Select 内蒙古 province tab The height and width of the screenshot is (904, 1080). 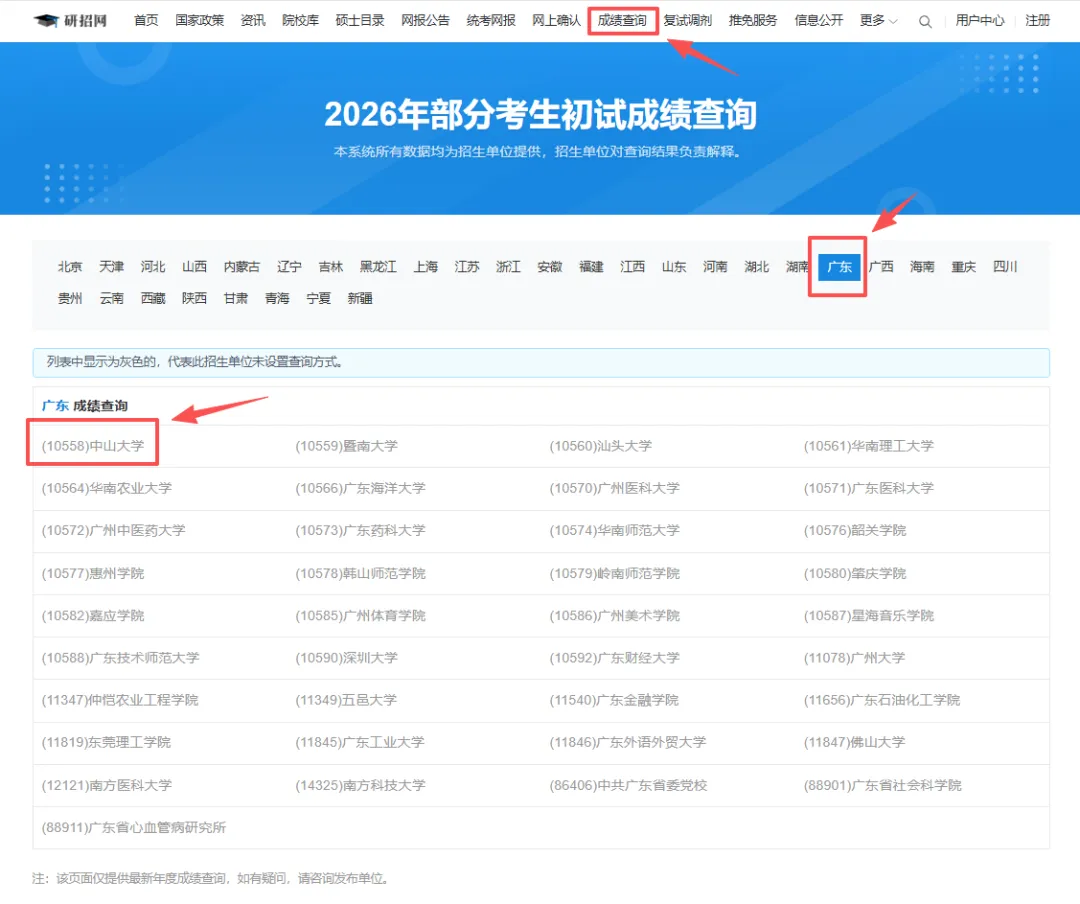(x=242, y=267)
